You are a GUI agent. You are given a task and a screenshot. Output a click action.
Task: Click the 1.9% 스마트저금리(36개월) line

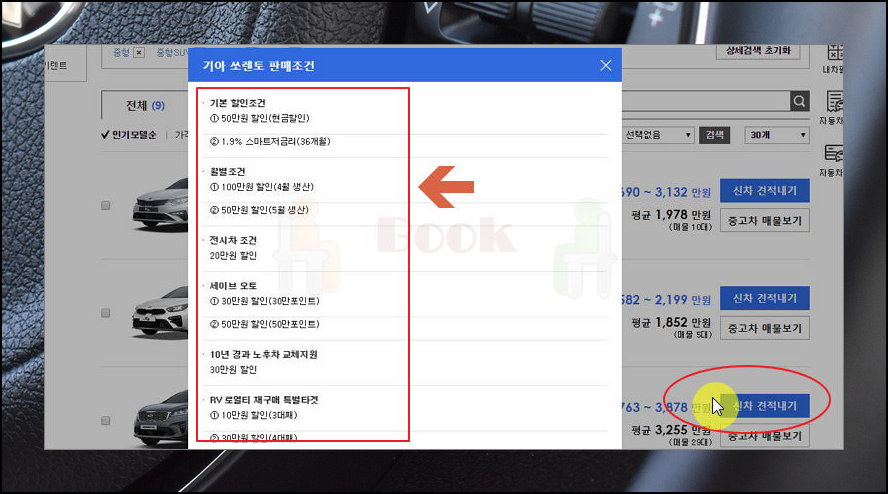pos(270,142)
